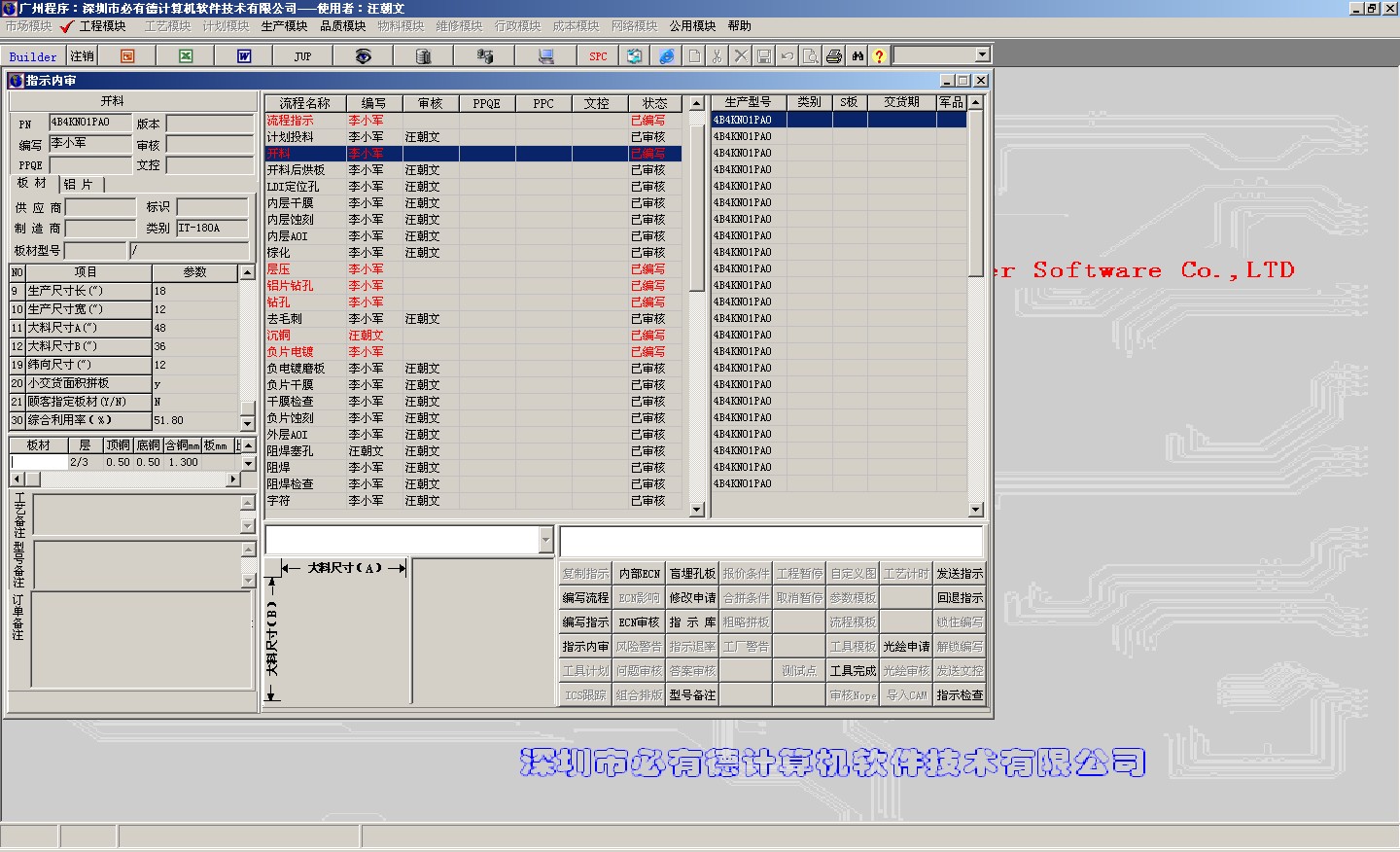Image resolution: width=1400 pixels, height=852 pixels.
Task: Click the 型号备注 button
Action: (x=692, y=695)
